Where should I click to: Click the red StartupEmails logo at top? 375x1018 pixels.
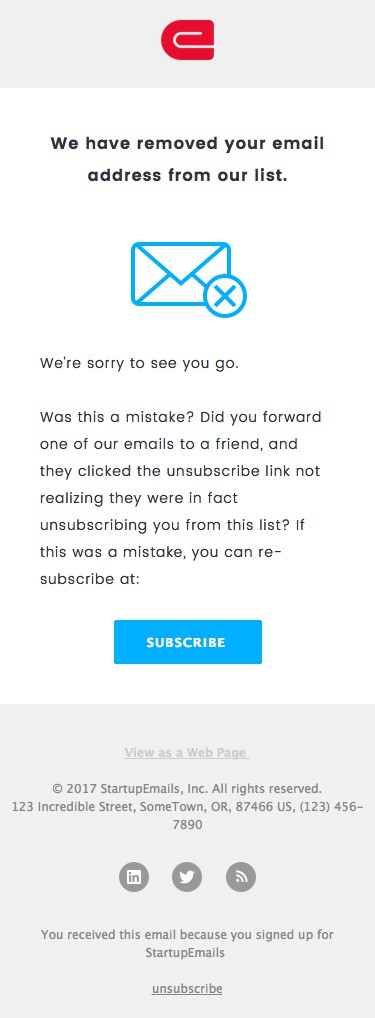point(188,40)
